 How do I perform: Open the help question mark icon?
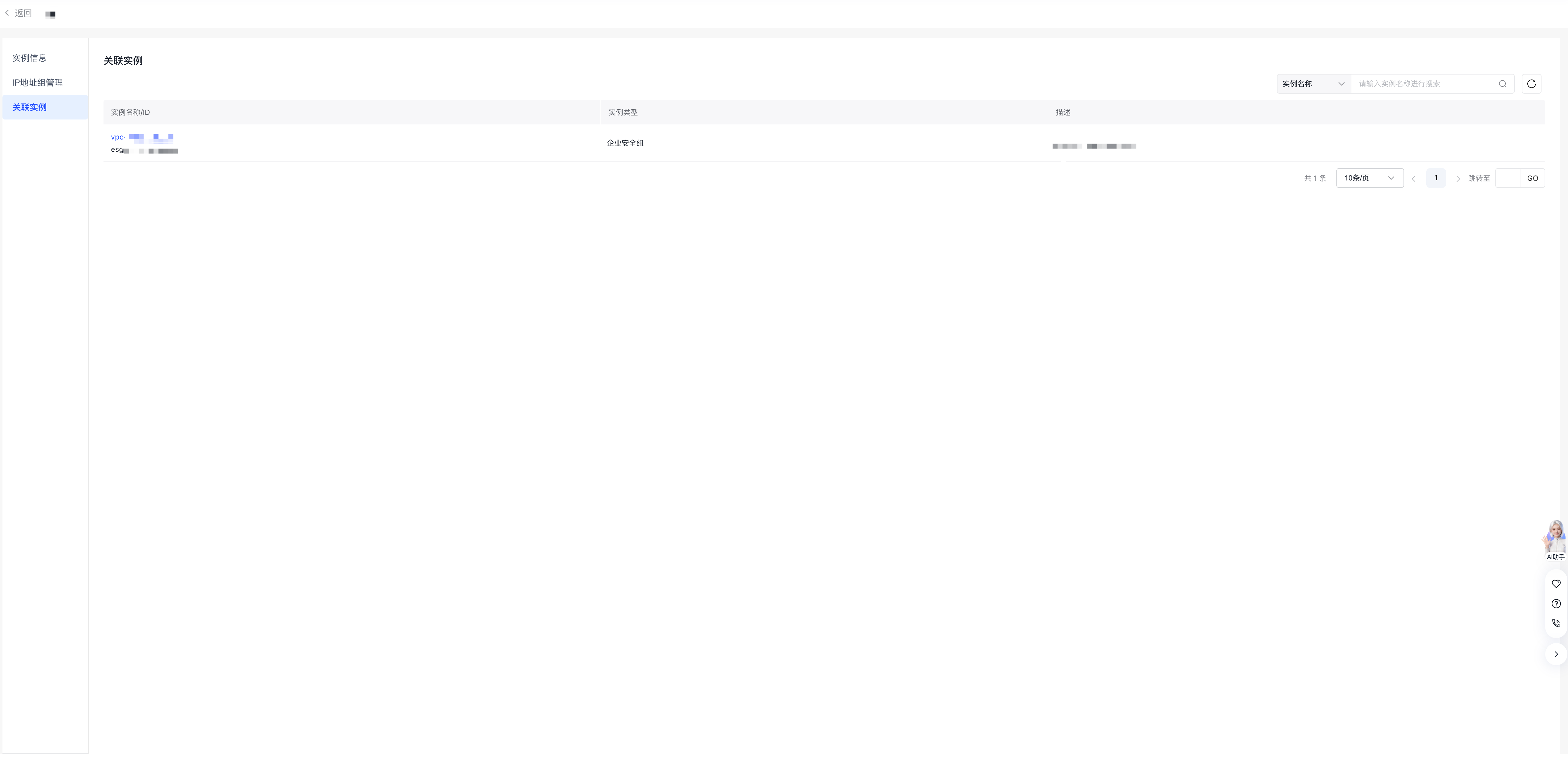[1556, 604]
